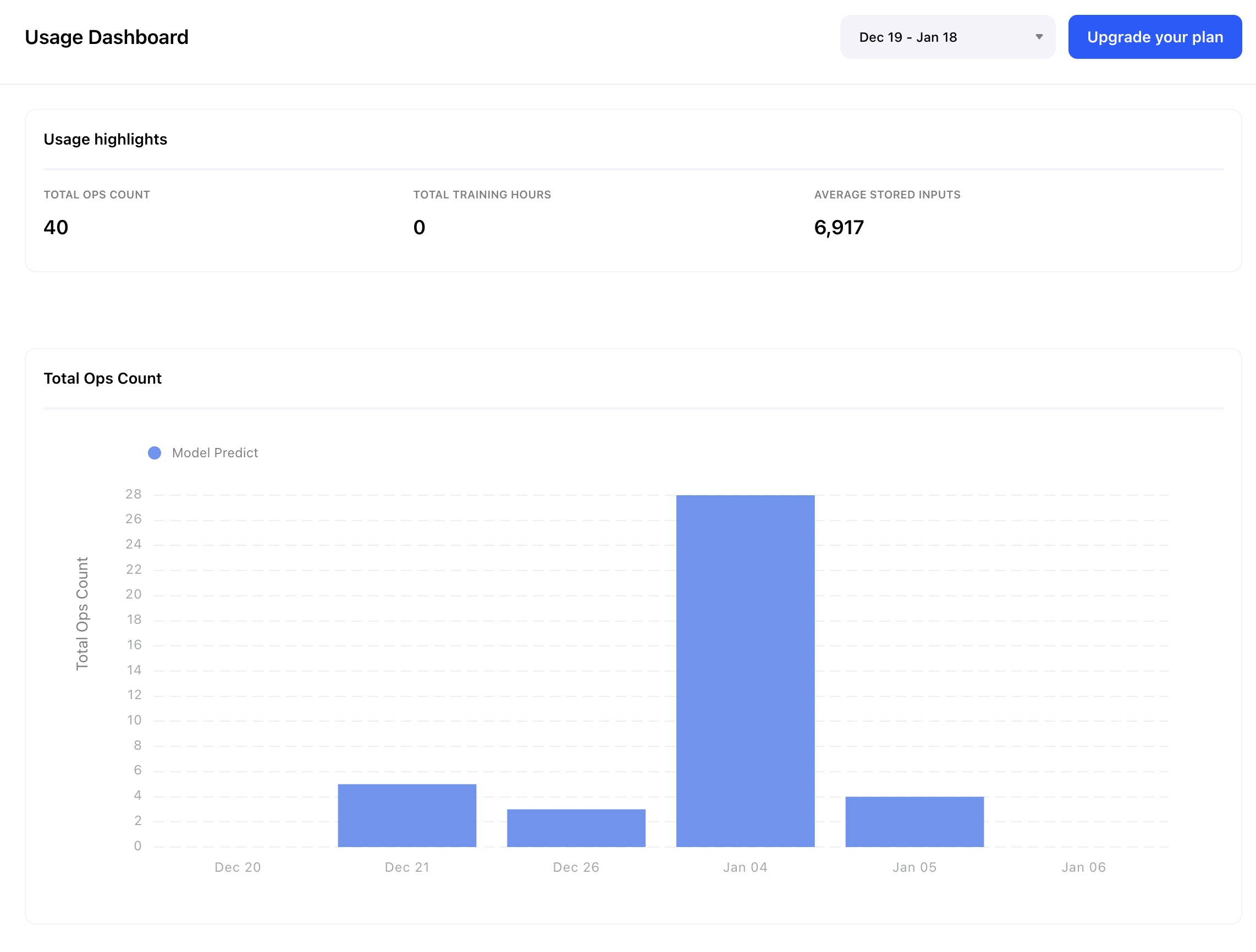1256x952 pixels.
Task: Click the Average Stored Inputs value 6,917
Action: [x=839, y=228]
